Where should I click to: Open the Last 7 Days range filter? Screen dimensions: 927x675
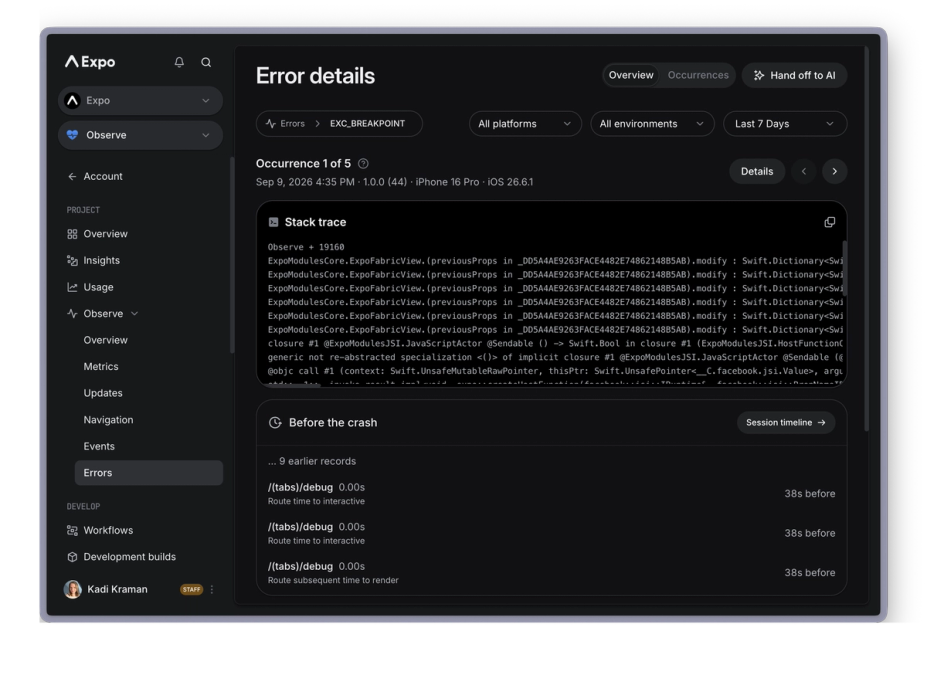tap(785, 124)
